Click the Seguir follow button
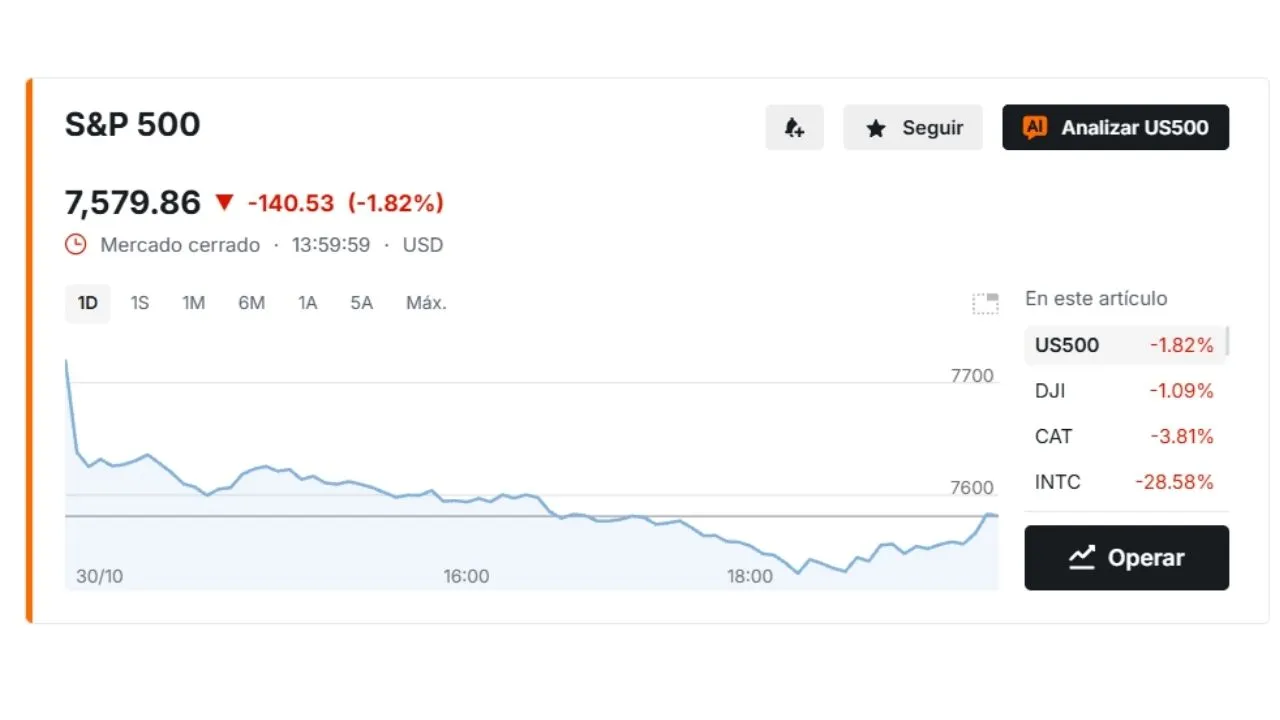1280x720 pixels. pos(913,128)
